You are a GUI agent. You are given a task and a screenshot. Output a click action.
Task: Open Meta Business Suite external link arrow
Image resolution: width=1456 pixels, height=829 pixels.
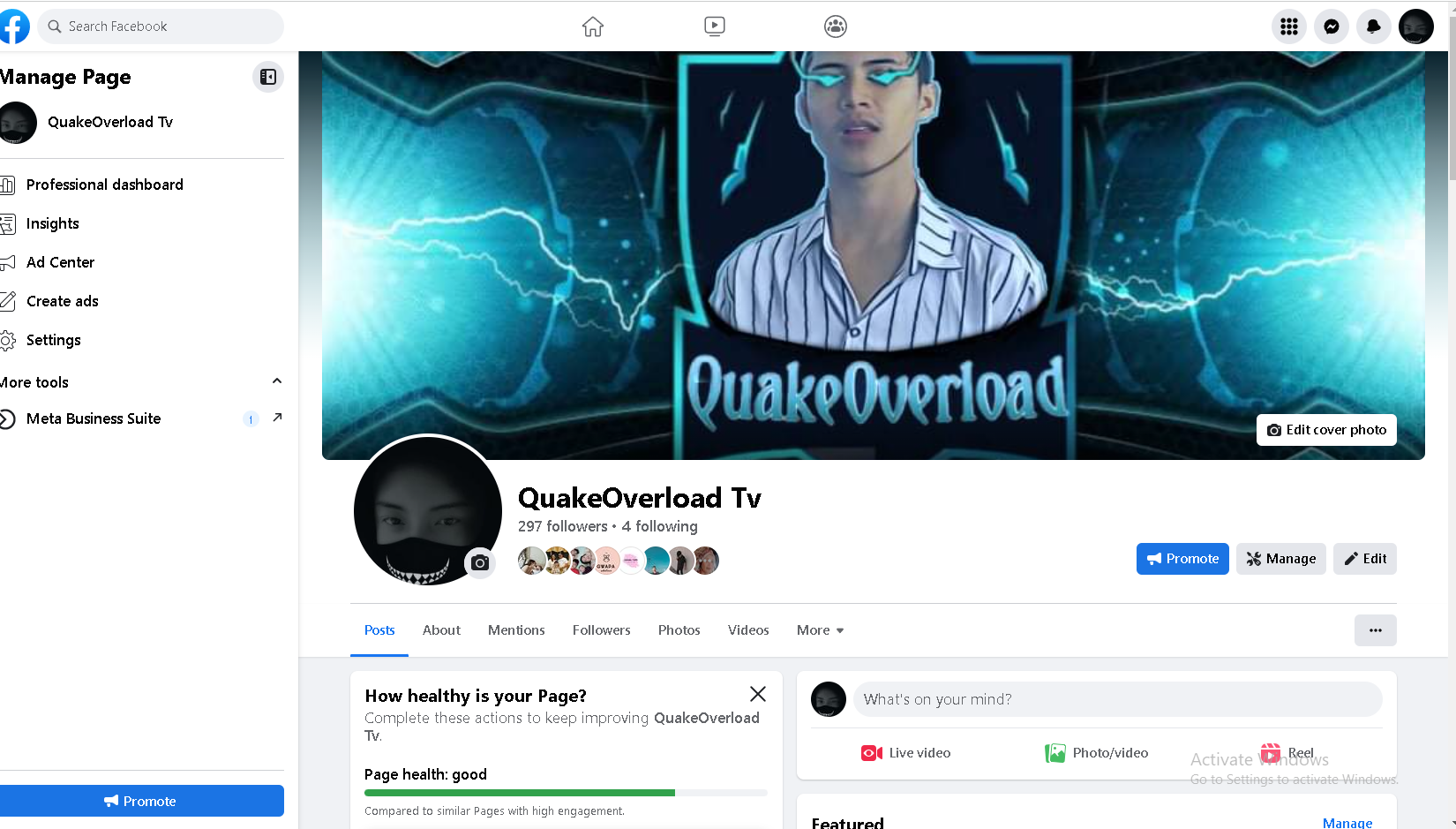pos(277,418)
